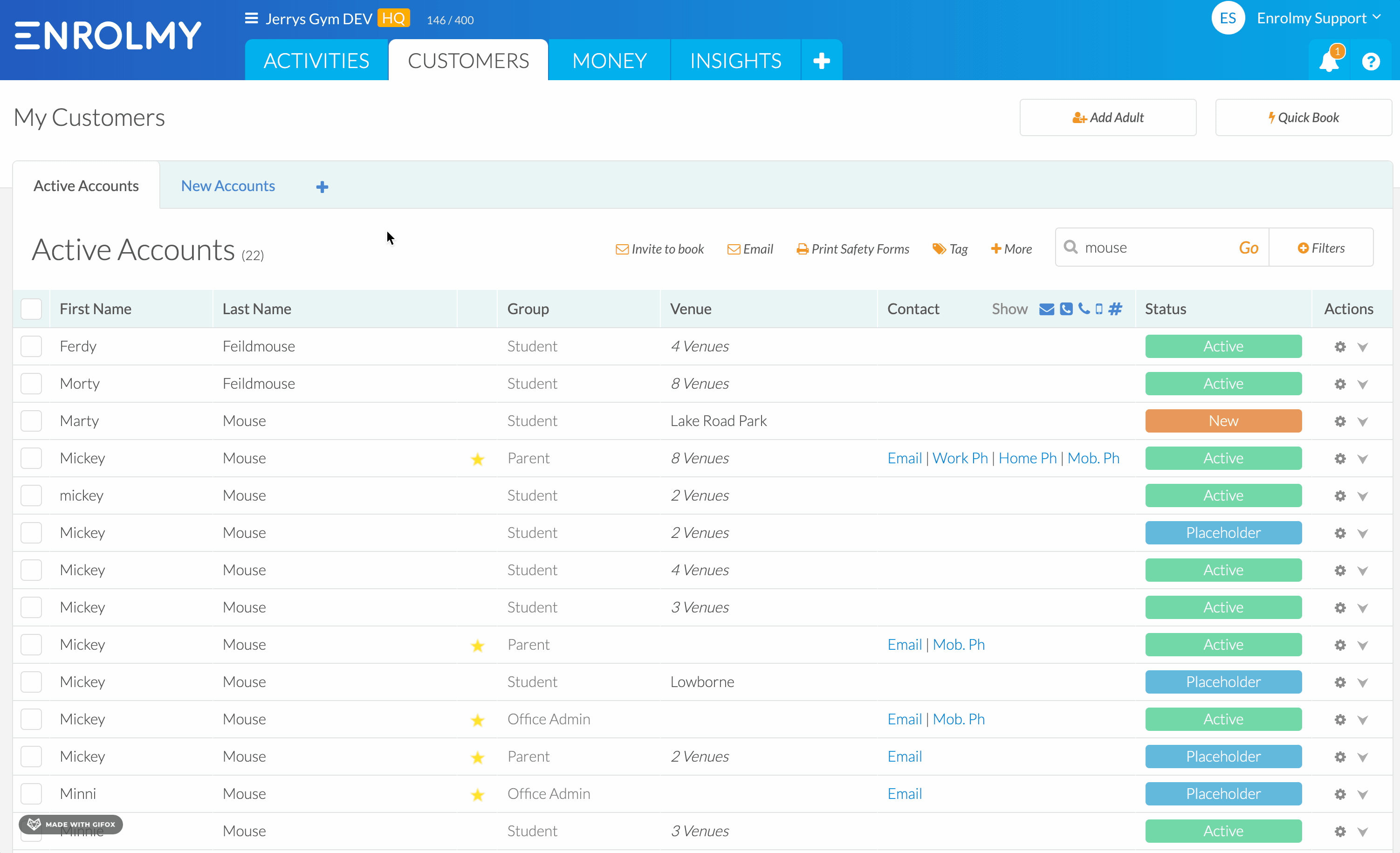The height and width of the screenshot is (853, 1400).
Task: Tick checkbox for Mickey Mouse 8 Venues Parent
Action: tap(31, 458)
